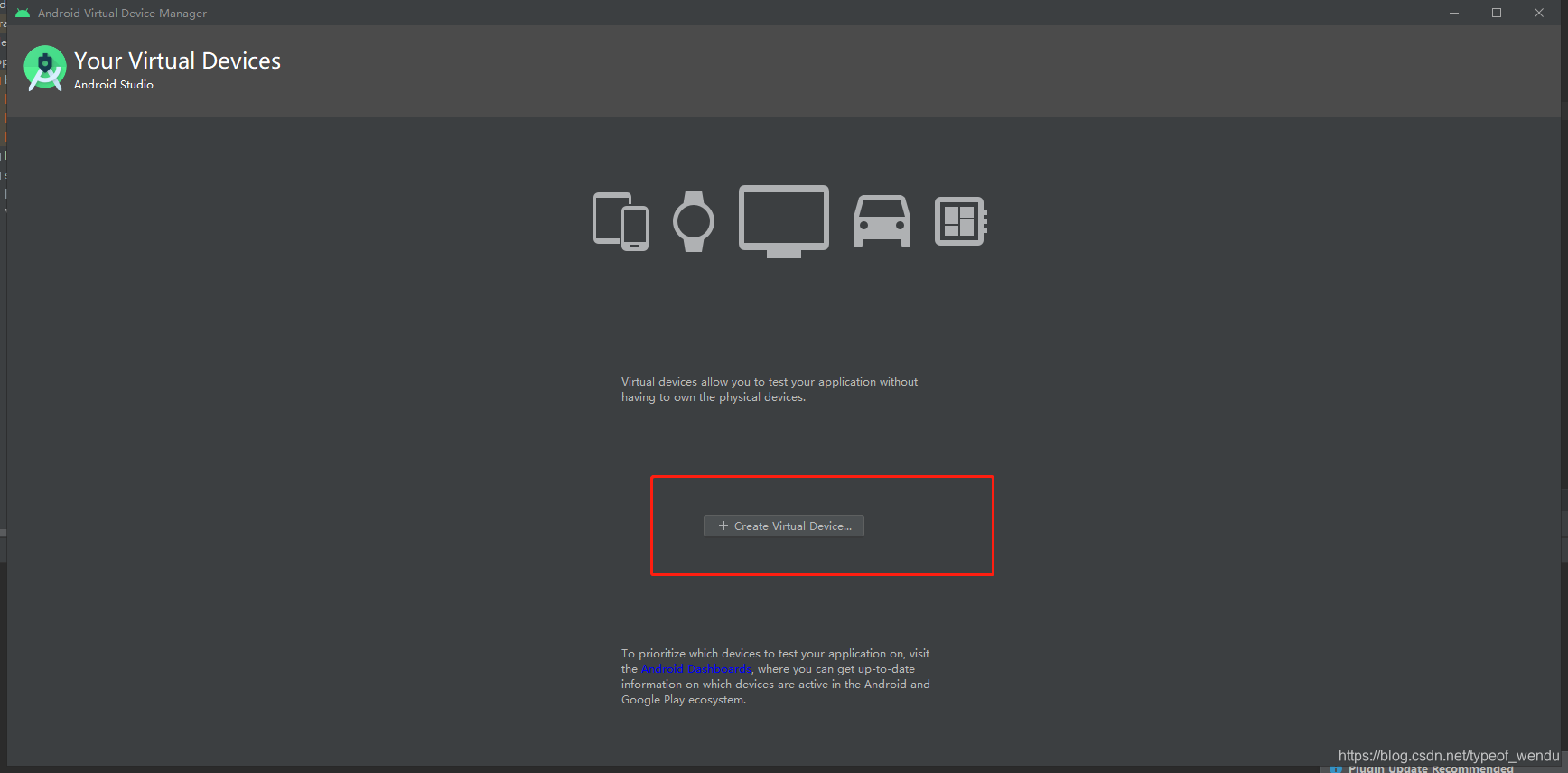Click the Automotive car icon
This screenshot has height=773, width=1568.
pyautogui.click(x=882, y=221)
